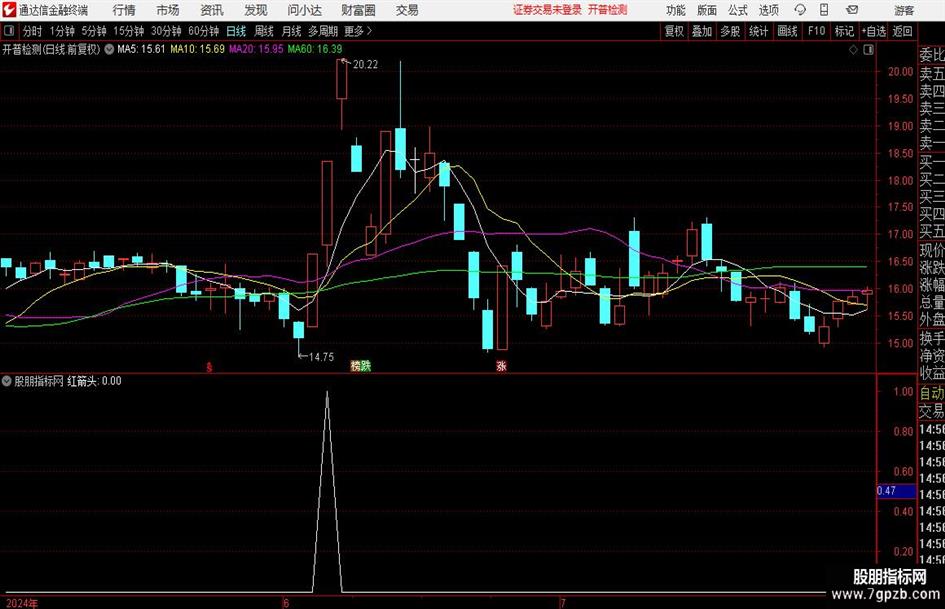Click the 2024年 date axis label
The image size is (945, 609).
22,603
